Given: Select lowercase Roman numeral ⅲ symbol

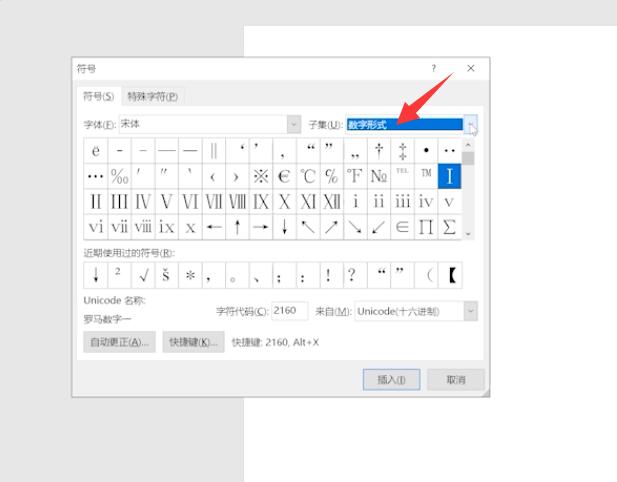Looking at the screenshot, I should point(402,201).
